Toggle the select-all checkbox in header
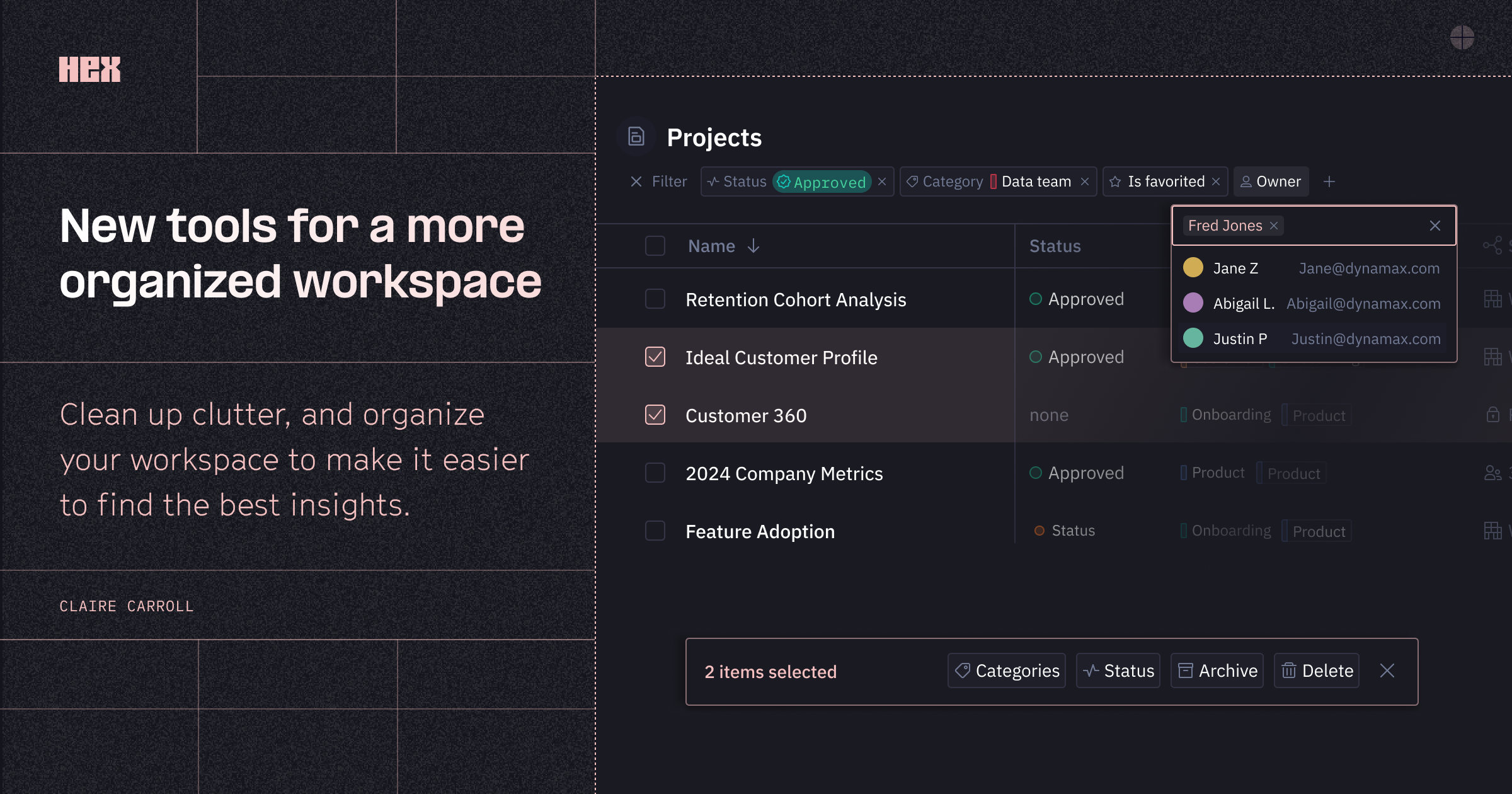The image size is (1512, 794). (655, 246)
